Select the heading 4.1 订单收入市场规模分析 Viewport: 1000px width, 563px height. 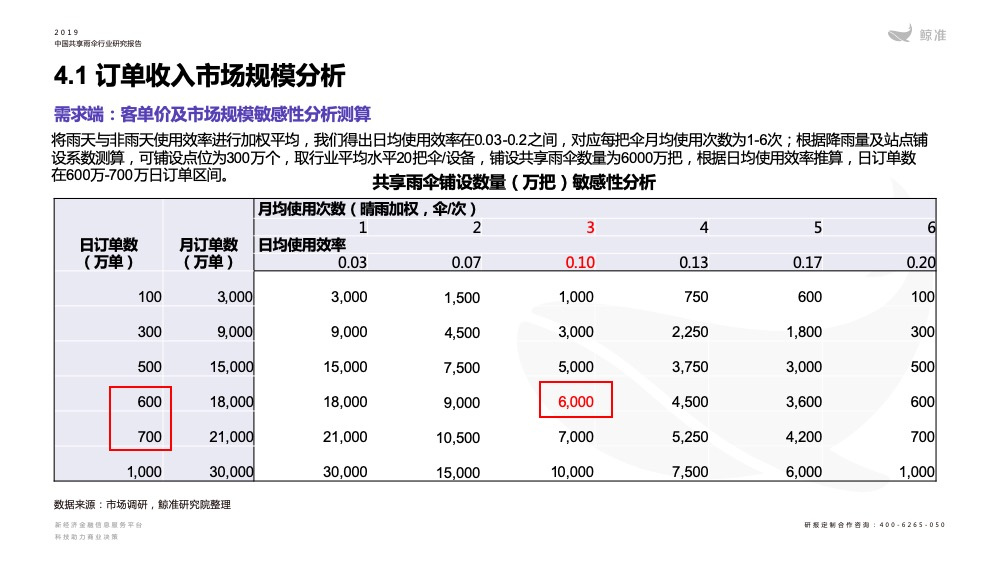click(199, 75)
